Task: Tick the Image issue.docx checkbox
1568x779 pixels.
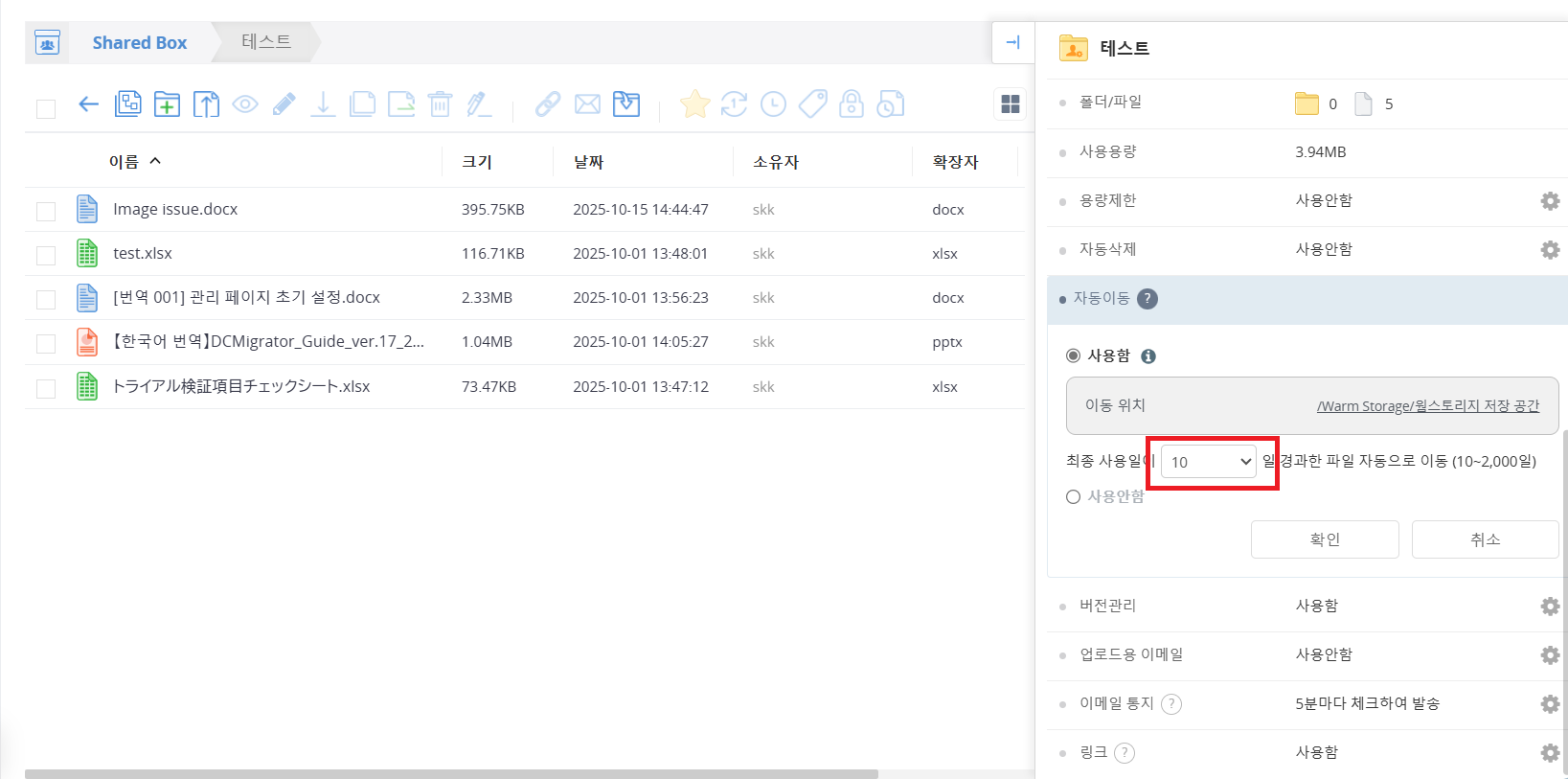Action: [x=46, y=211]
